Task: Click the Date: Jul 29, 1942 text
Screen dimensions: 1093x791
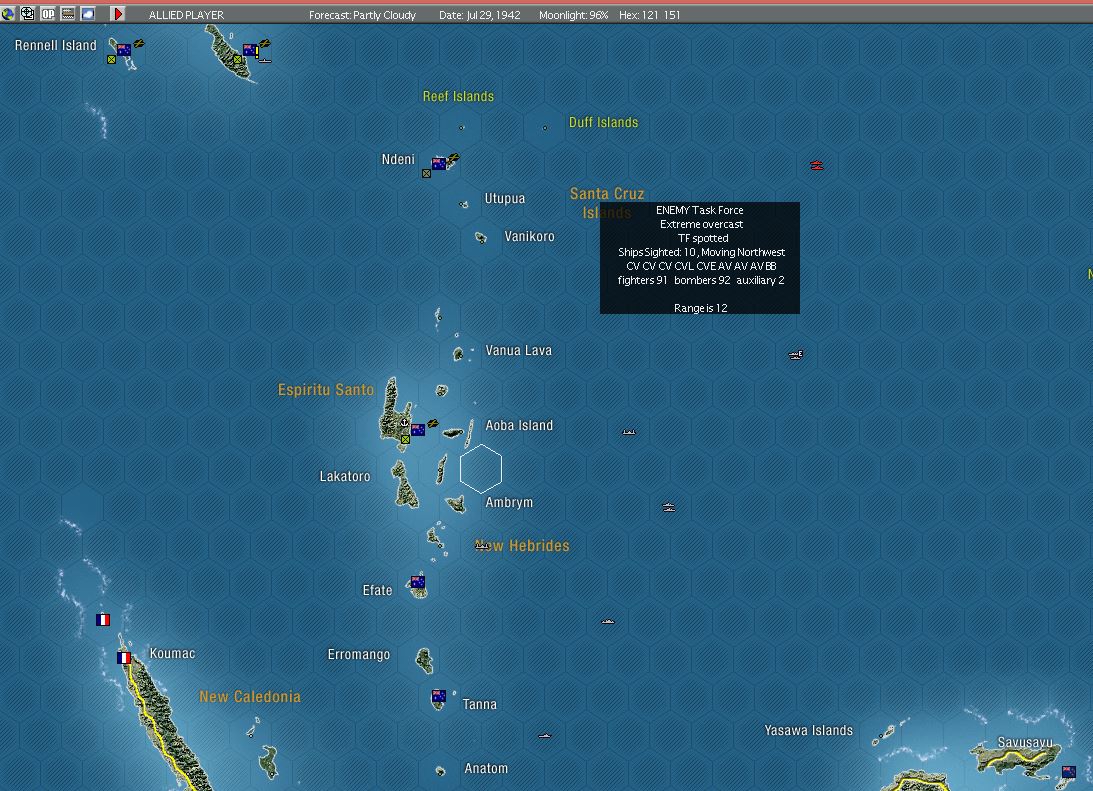Action: point(480,15)
